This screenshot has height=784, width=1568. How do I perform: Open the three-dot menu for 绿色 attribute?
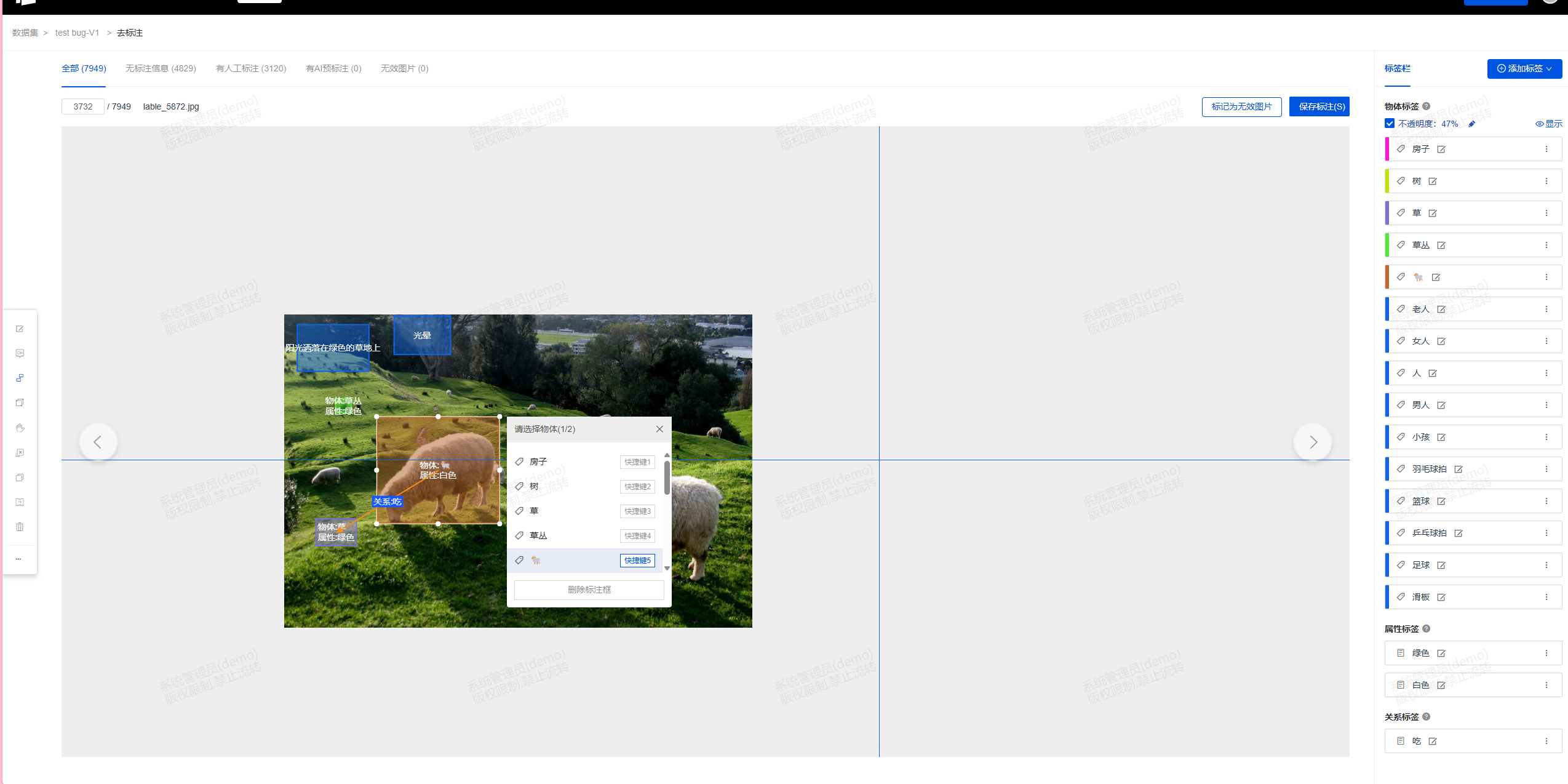(x=1546, y=653)
